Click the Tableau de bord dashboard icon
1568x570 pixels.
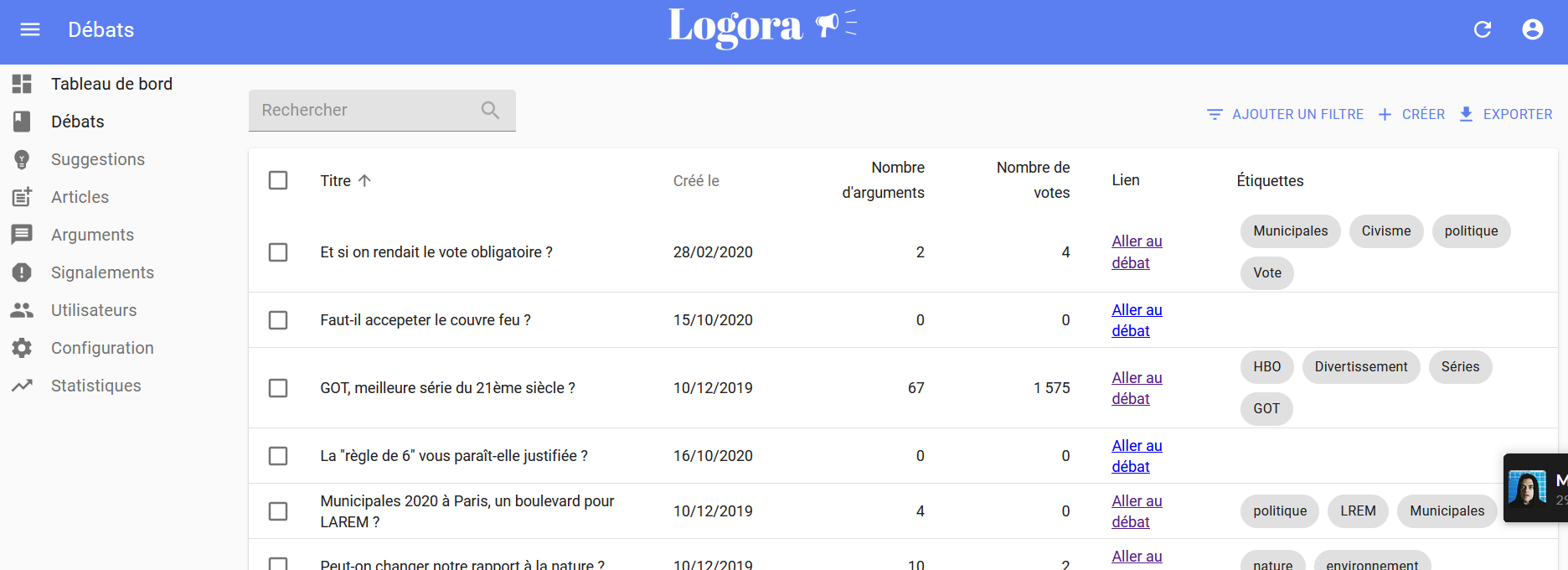click(22, 84)
